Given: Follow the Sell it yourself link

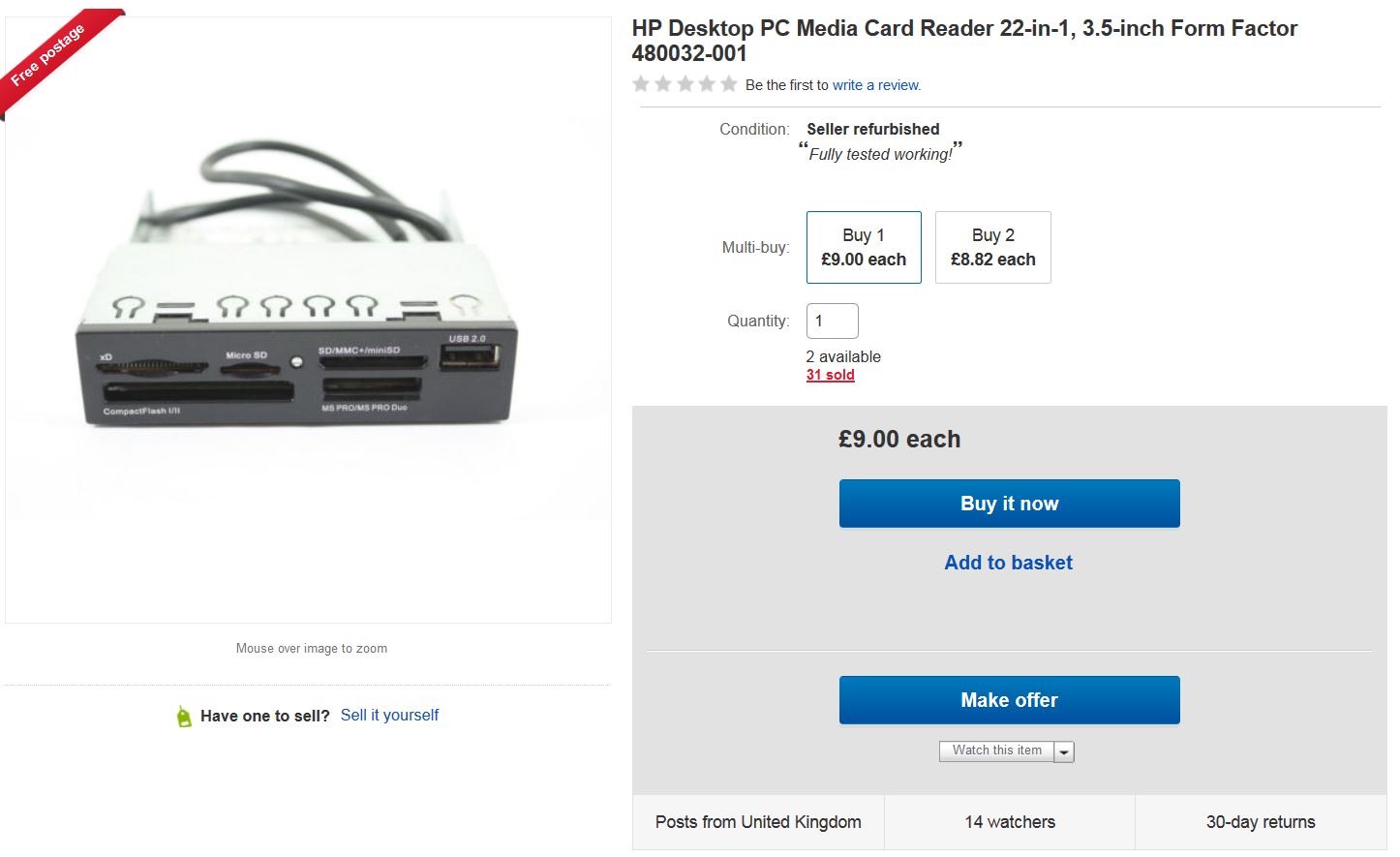Looking at the screenshot, I should pos(389,716).
